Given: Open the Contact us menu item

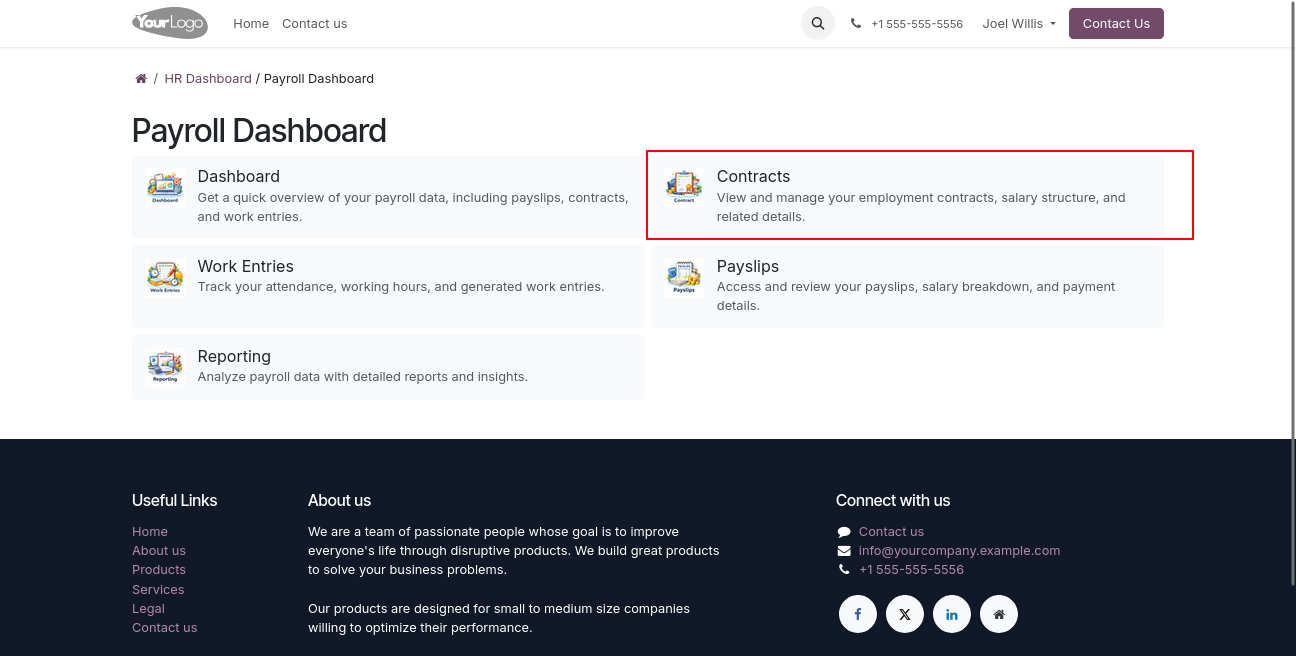Looking at the screenshot, I should (x=314, y=23).
